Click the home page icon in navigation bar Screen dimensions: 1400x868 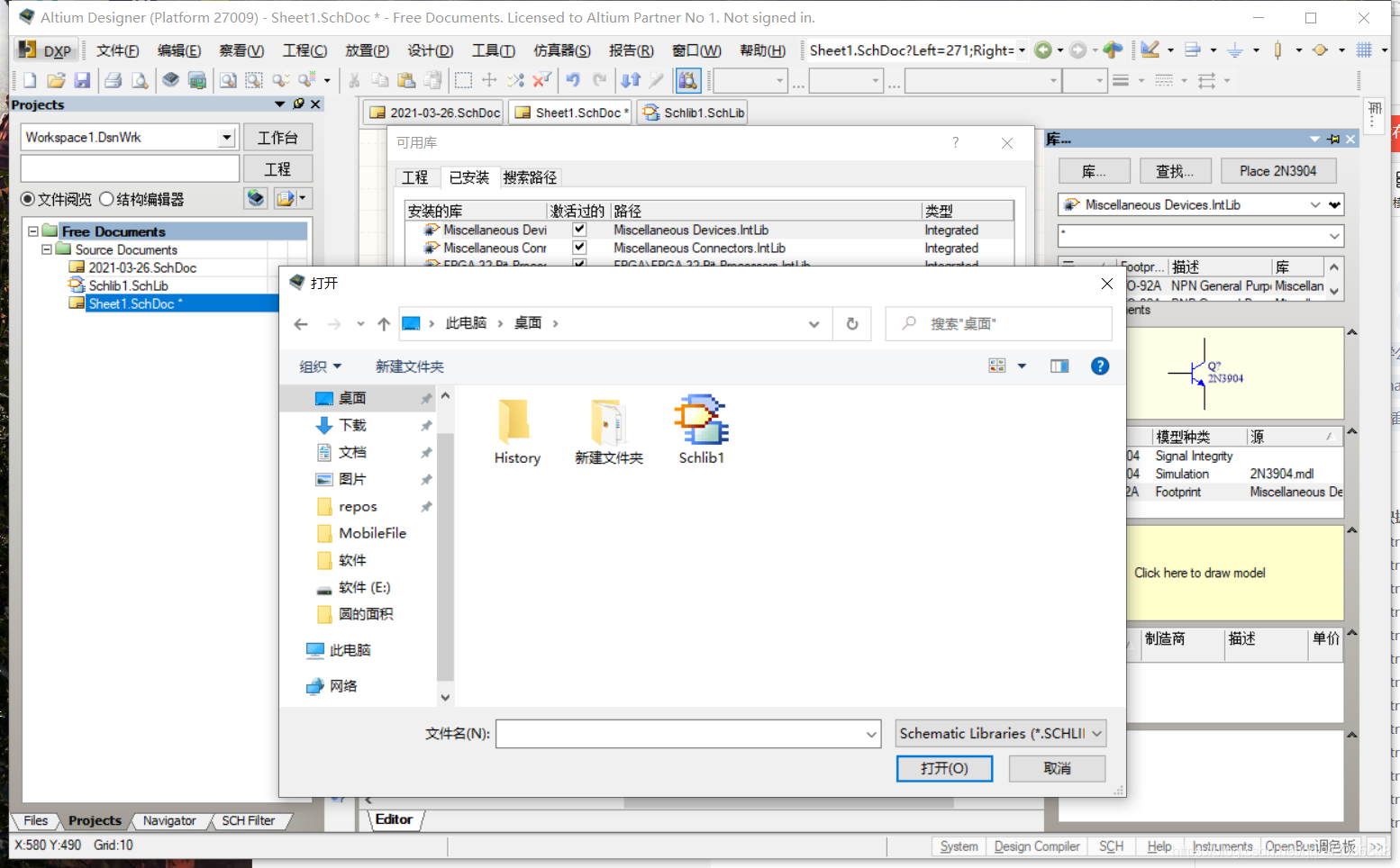click(1114, 50)
